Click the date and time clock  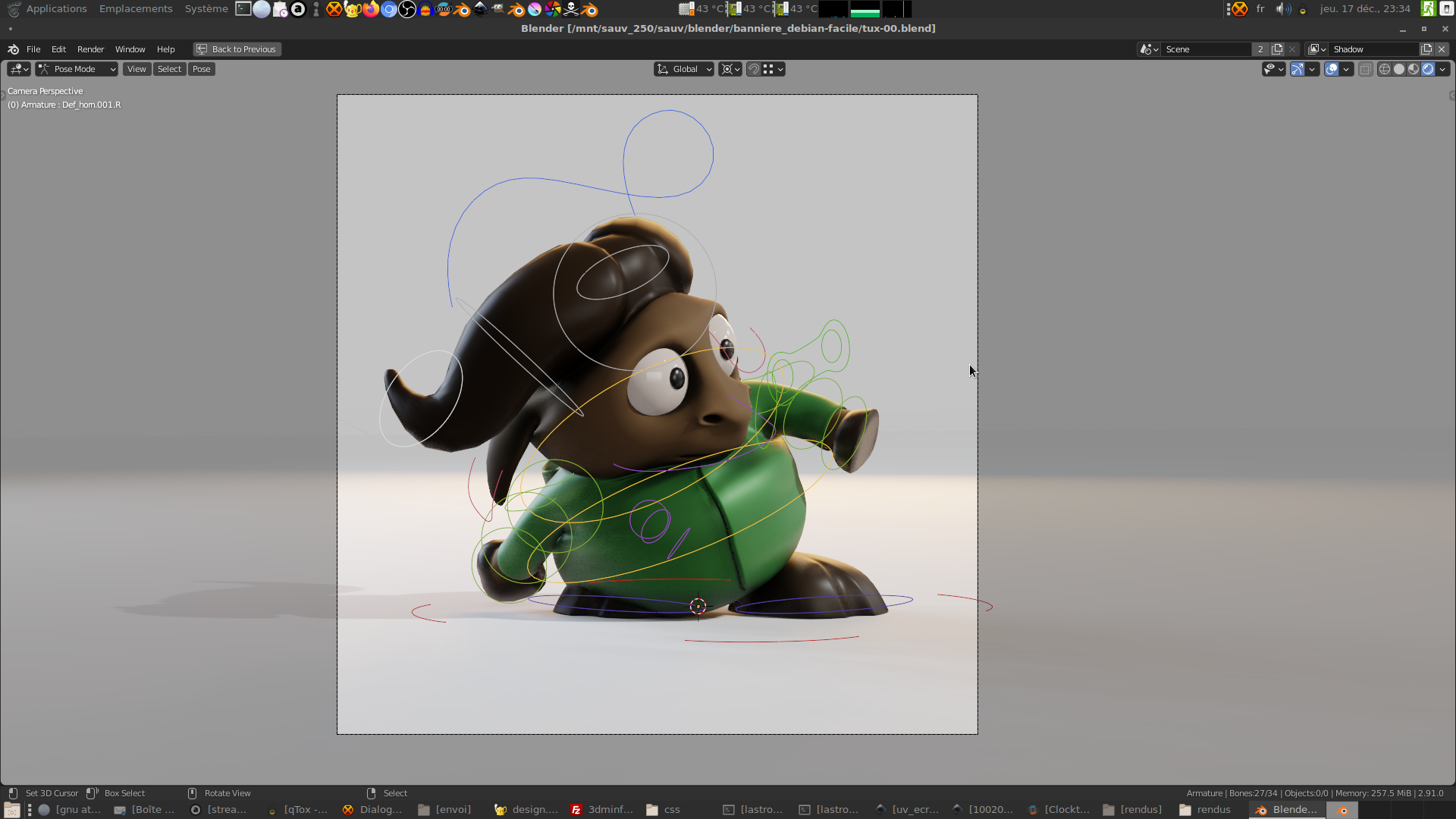pyautogui.click(x=1365, y=9)
